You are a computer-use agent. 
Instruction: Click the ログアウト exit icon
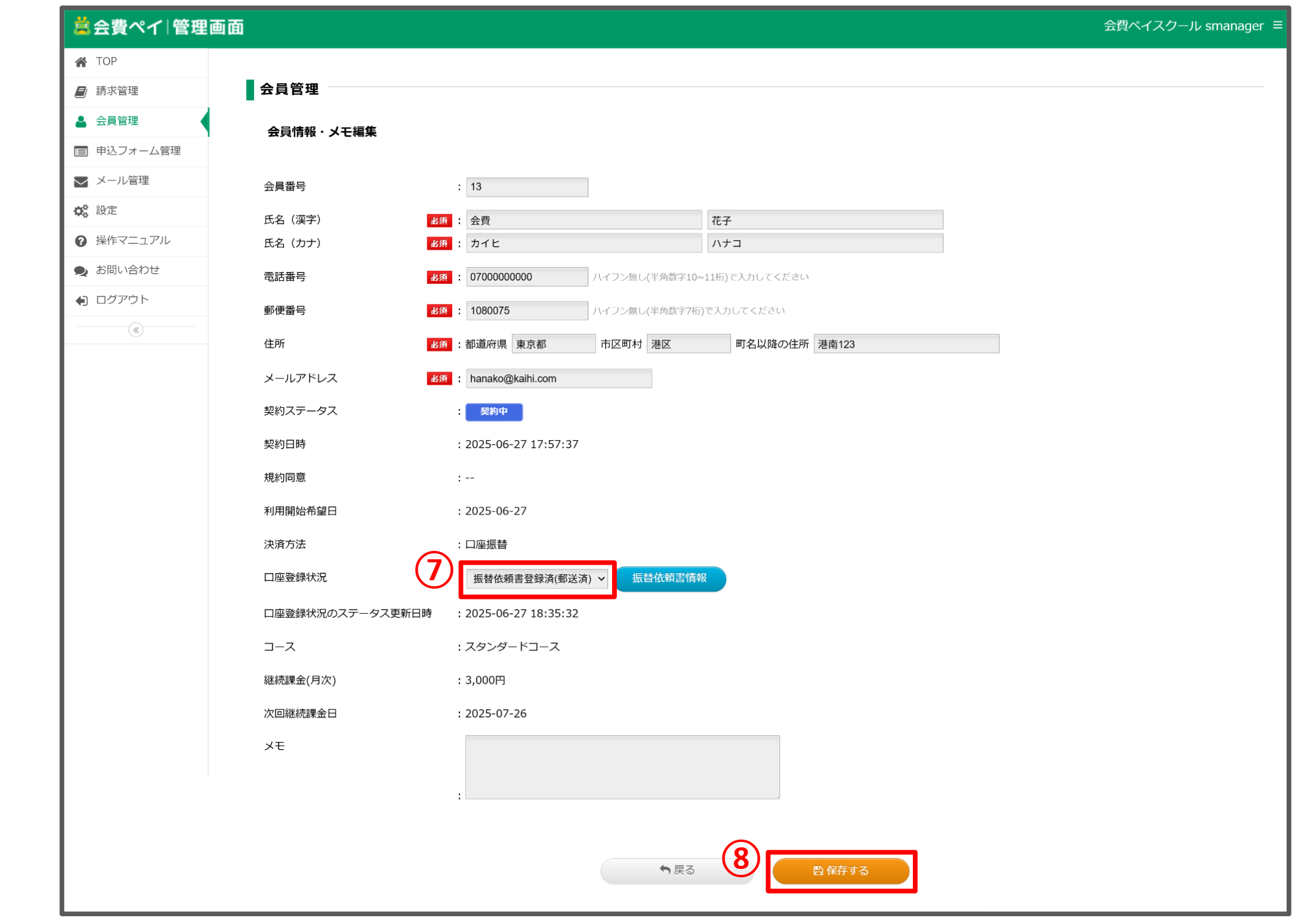point(81,300)
